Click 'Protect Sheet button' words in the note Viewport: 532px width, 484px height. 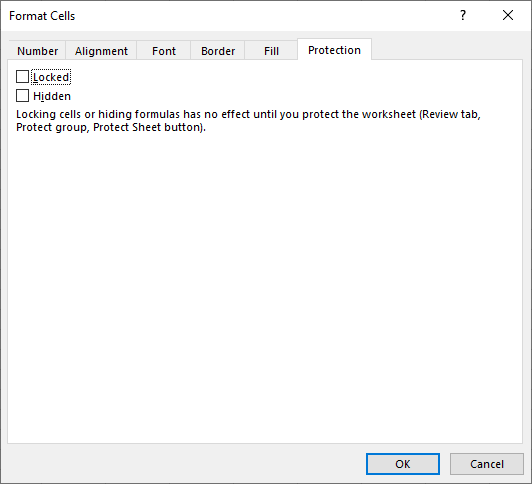pos(147,128)
